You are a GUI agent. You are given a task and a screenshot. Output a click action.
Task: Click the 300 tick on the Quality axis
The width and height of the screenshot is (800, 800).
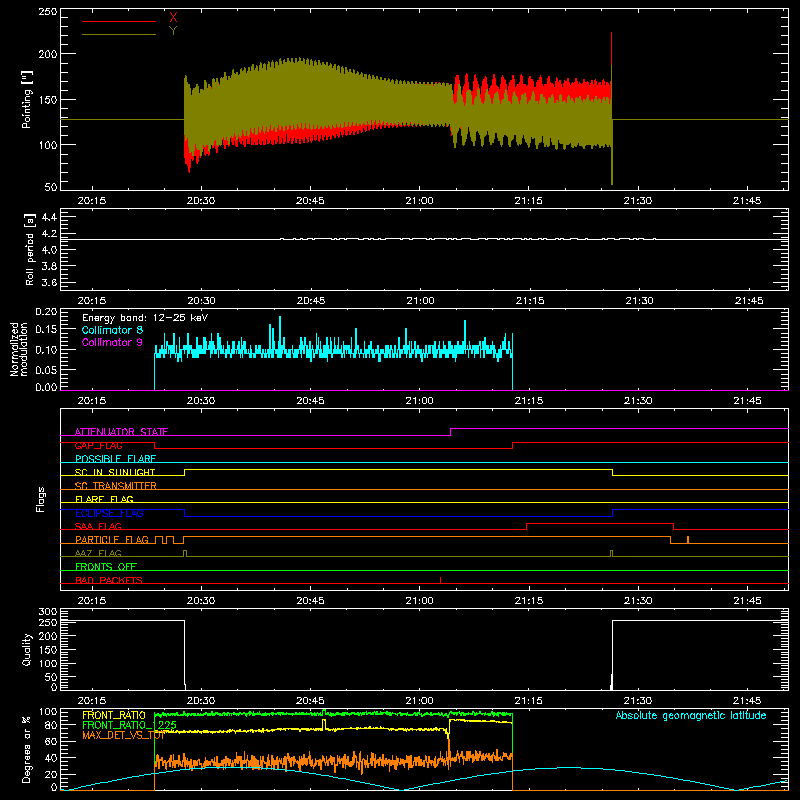click(x=47, y=611)
